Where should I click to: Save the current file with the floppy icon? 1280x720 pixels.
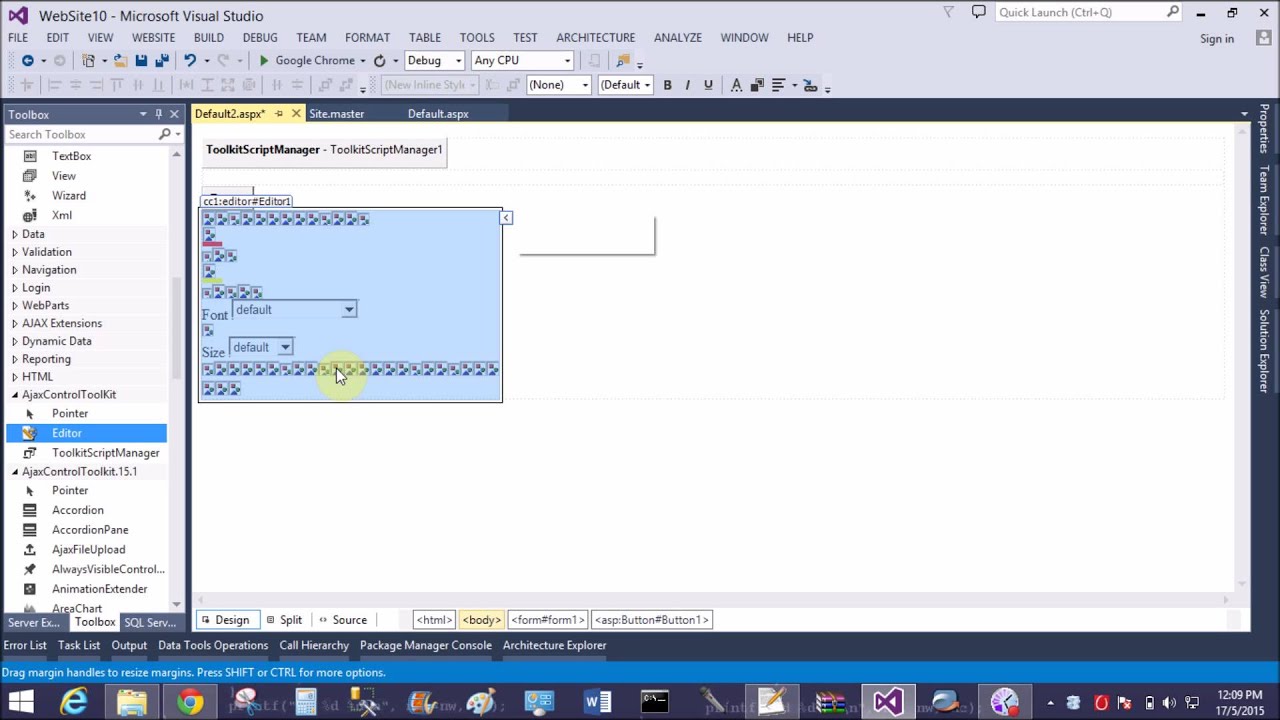point(141,61)
